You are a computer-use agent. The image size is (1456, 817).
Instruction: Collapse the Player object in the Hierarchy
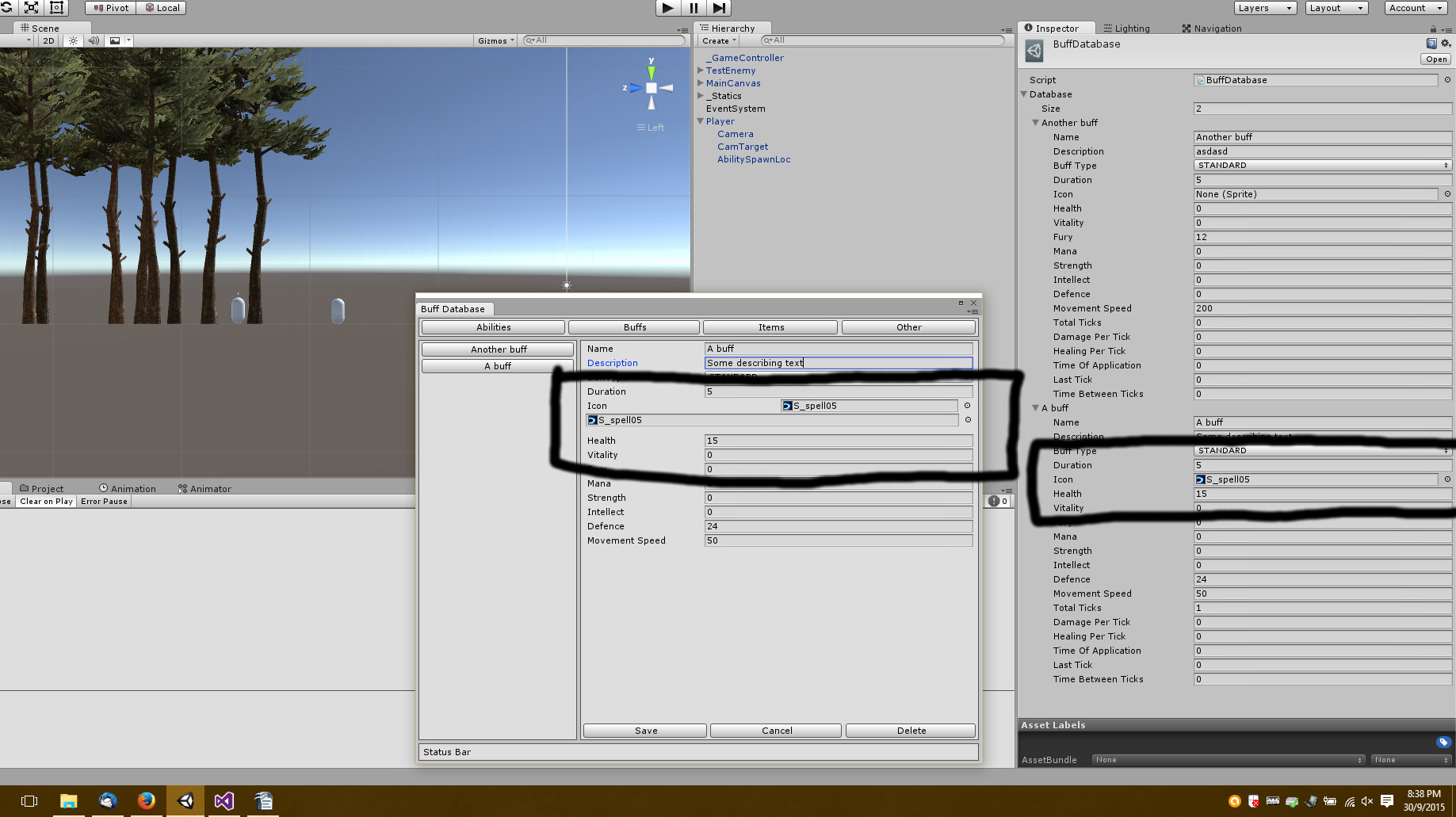pyautogui.click(x=700, y=121)
